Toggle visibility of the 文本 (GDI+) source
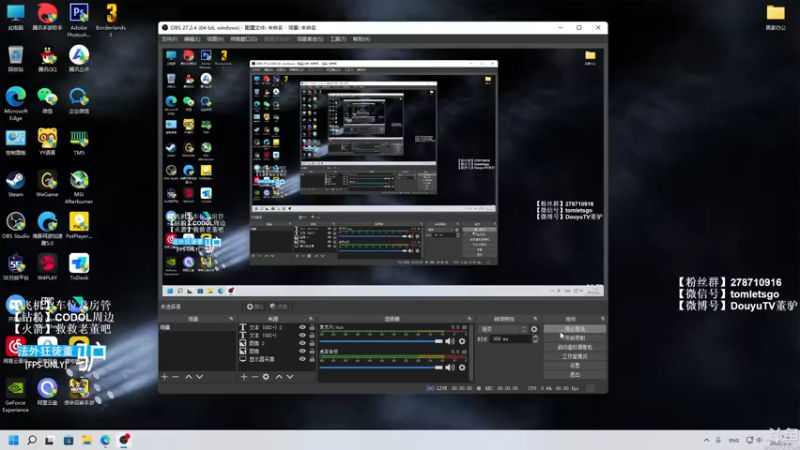This screenshot has height=450, width=800. coord(302,335)
